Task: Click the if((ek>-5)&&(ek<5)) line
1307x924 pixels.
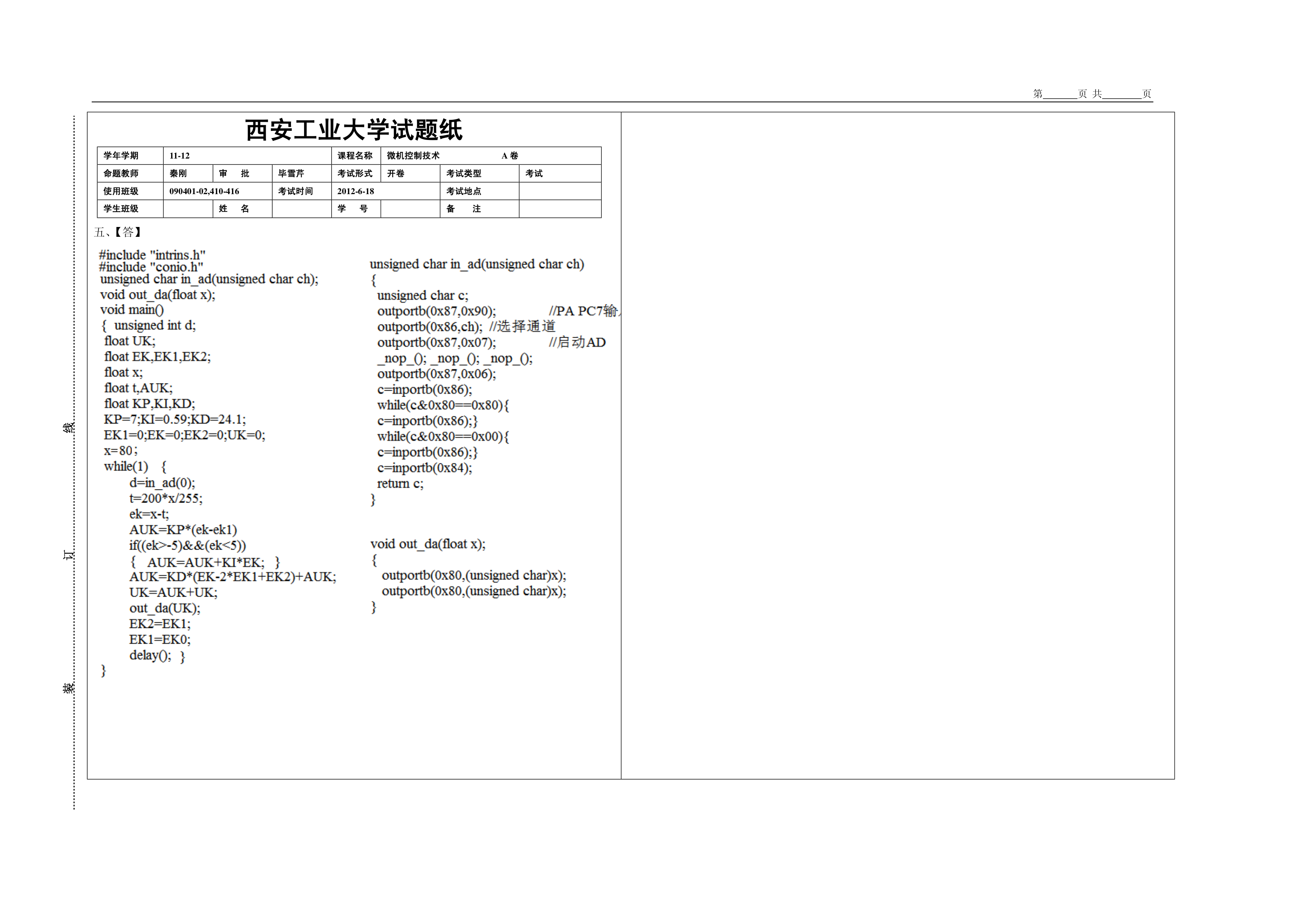Action: click(x=188, y=545)
